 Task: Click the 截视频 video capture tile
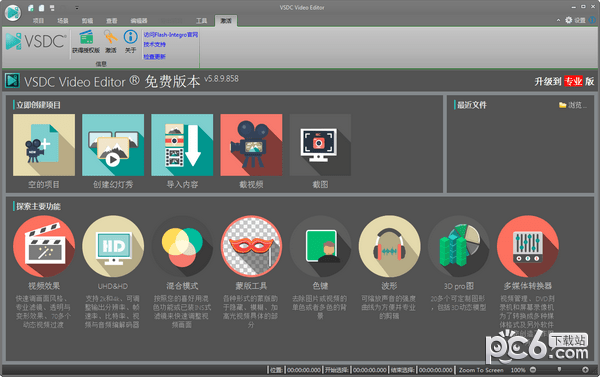pyautogui.click(x=251, y=145)
